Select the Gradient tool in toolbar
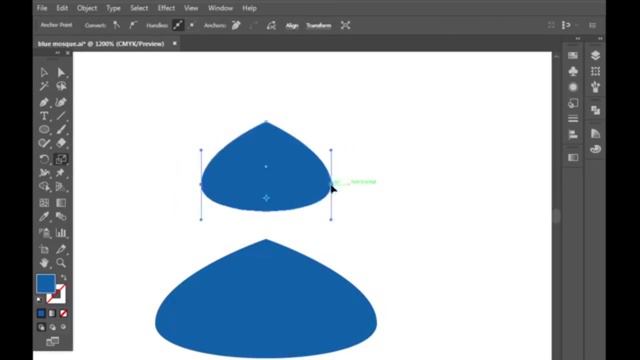The width and height of the screenshot is (640, 360). pyautogui.click(x=61, y=203)
